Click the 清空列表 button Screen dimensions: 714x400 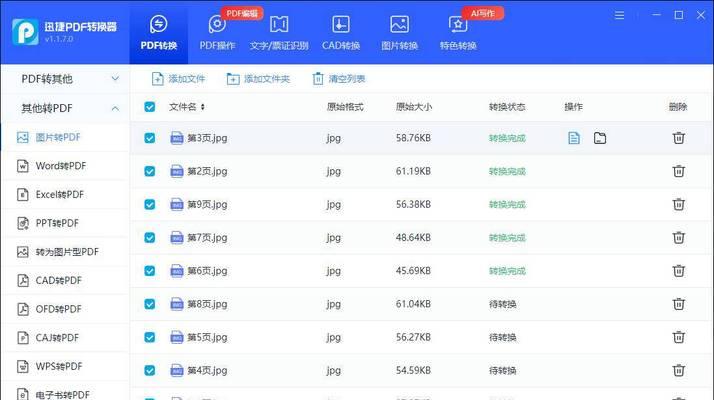click(x=339, y=79)
